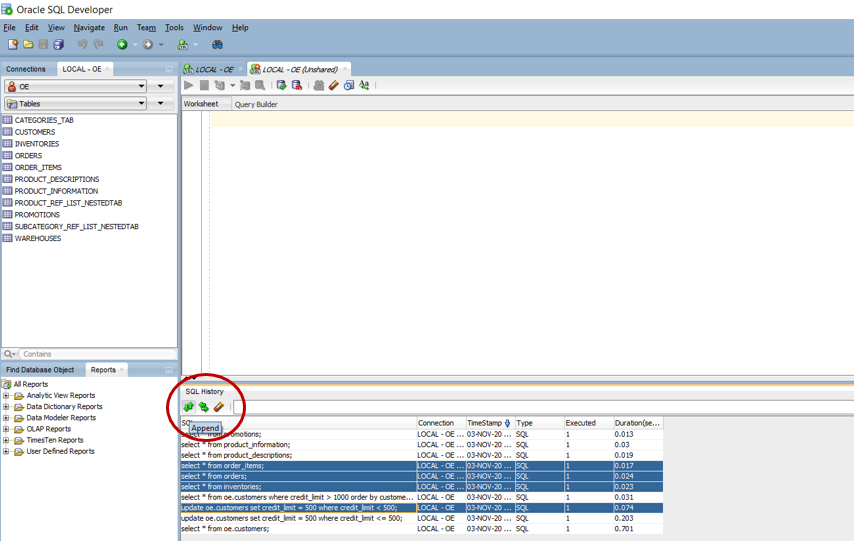
Task: Switch to the Connections tab
Action: coord(26,69)
